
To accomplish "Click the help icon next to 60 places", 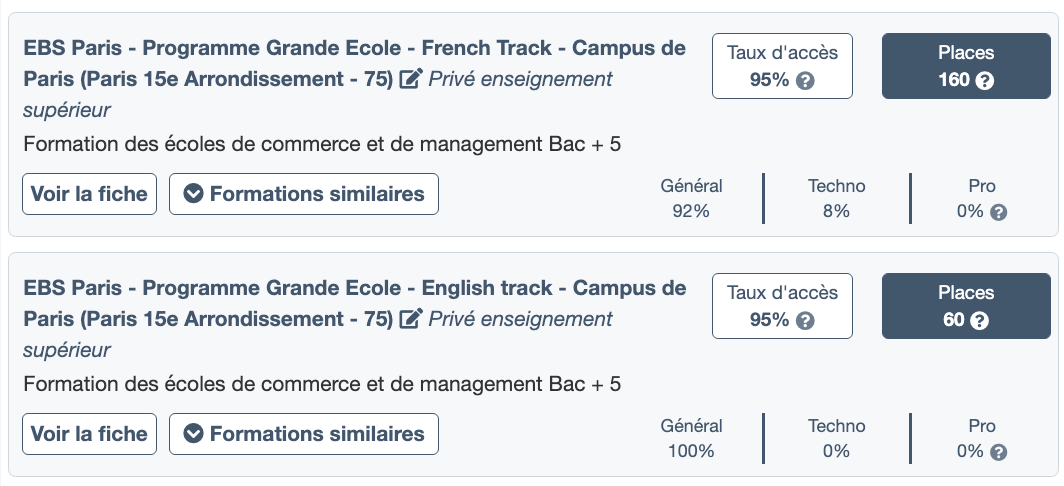I will point(979,321).
